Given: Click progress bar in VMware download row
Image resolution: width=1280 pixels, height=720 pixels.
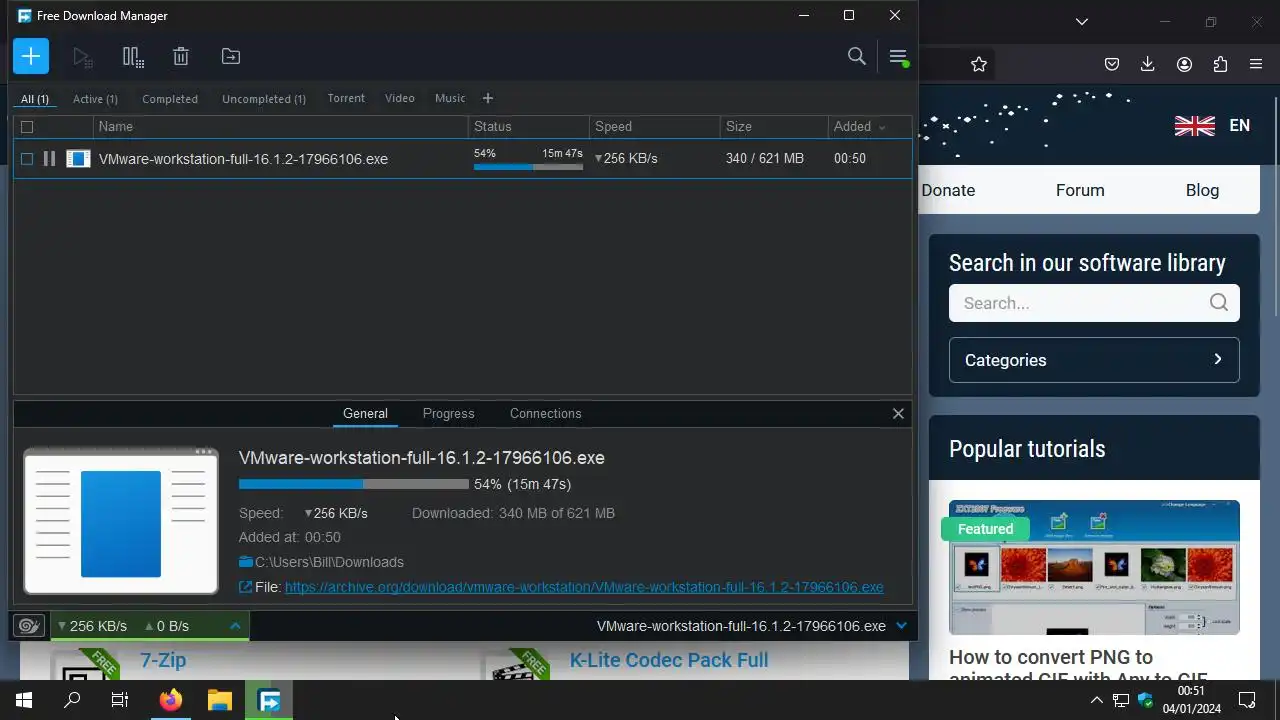Looking at the screenshot, I should pos(528,167).
